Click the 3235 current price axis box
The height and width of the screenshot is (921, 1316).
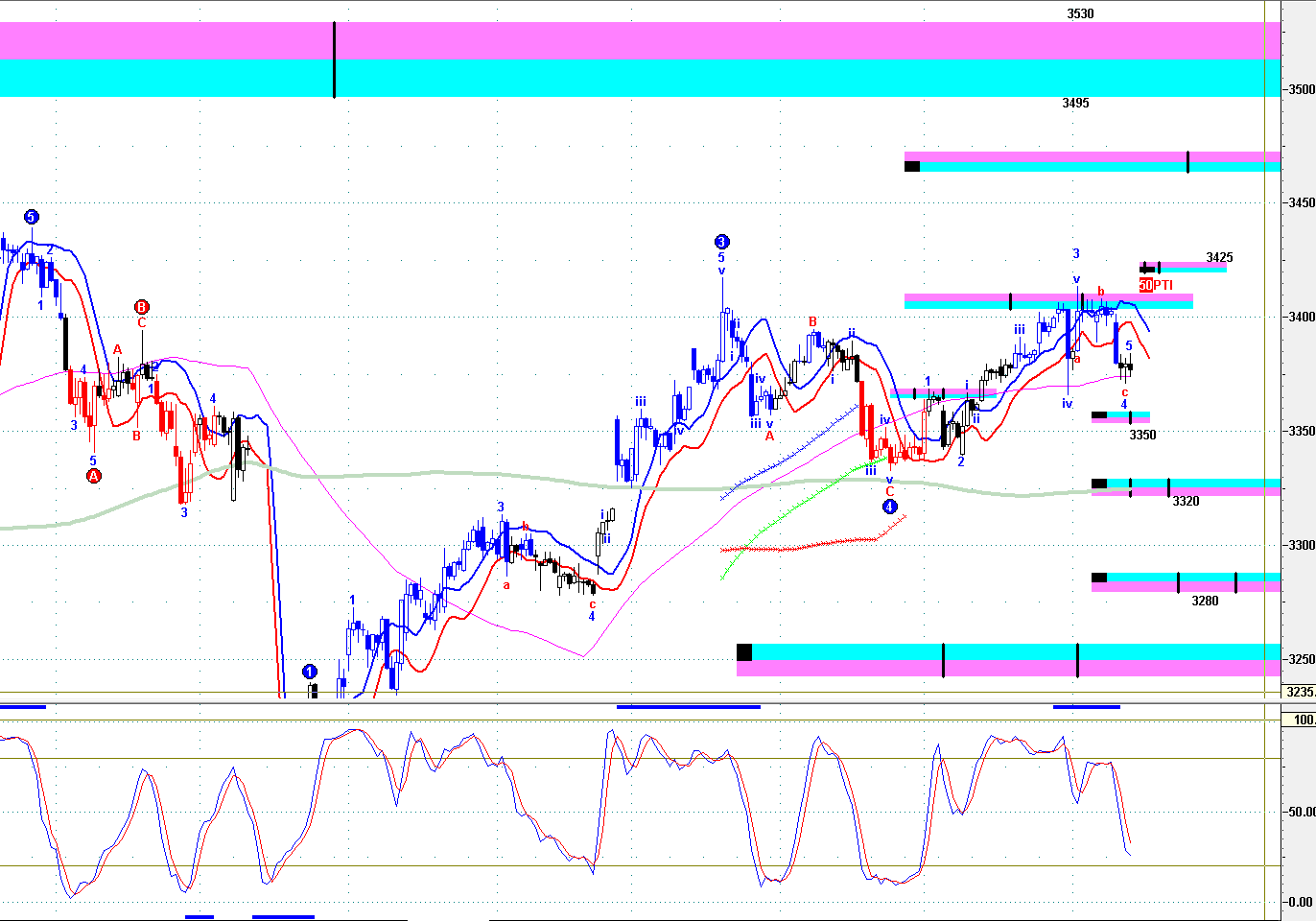pyautogui.click(x=1300, y=692)
